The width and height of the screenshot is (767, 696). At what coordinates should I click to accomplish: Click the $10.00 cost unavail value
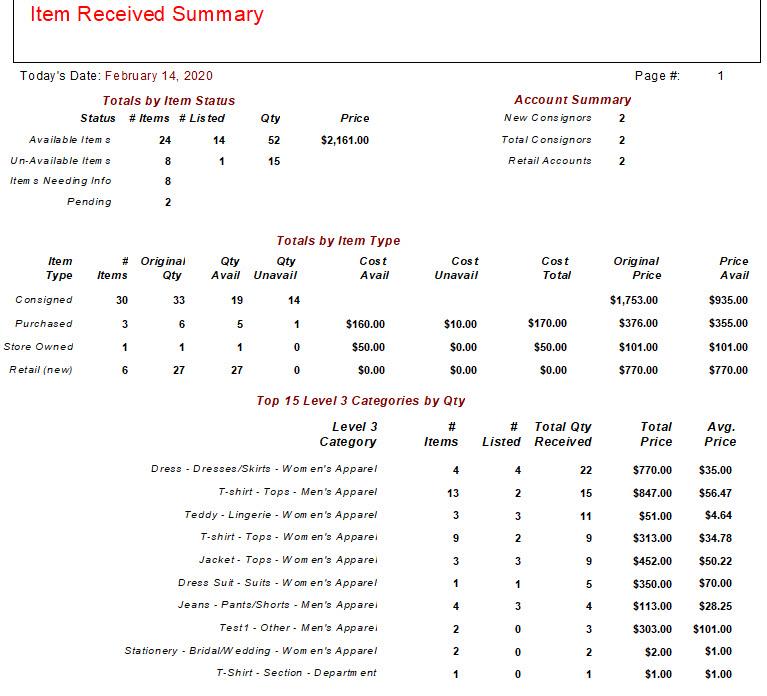pyautogui.click(x=460, y=324)
